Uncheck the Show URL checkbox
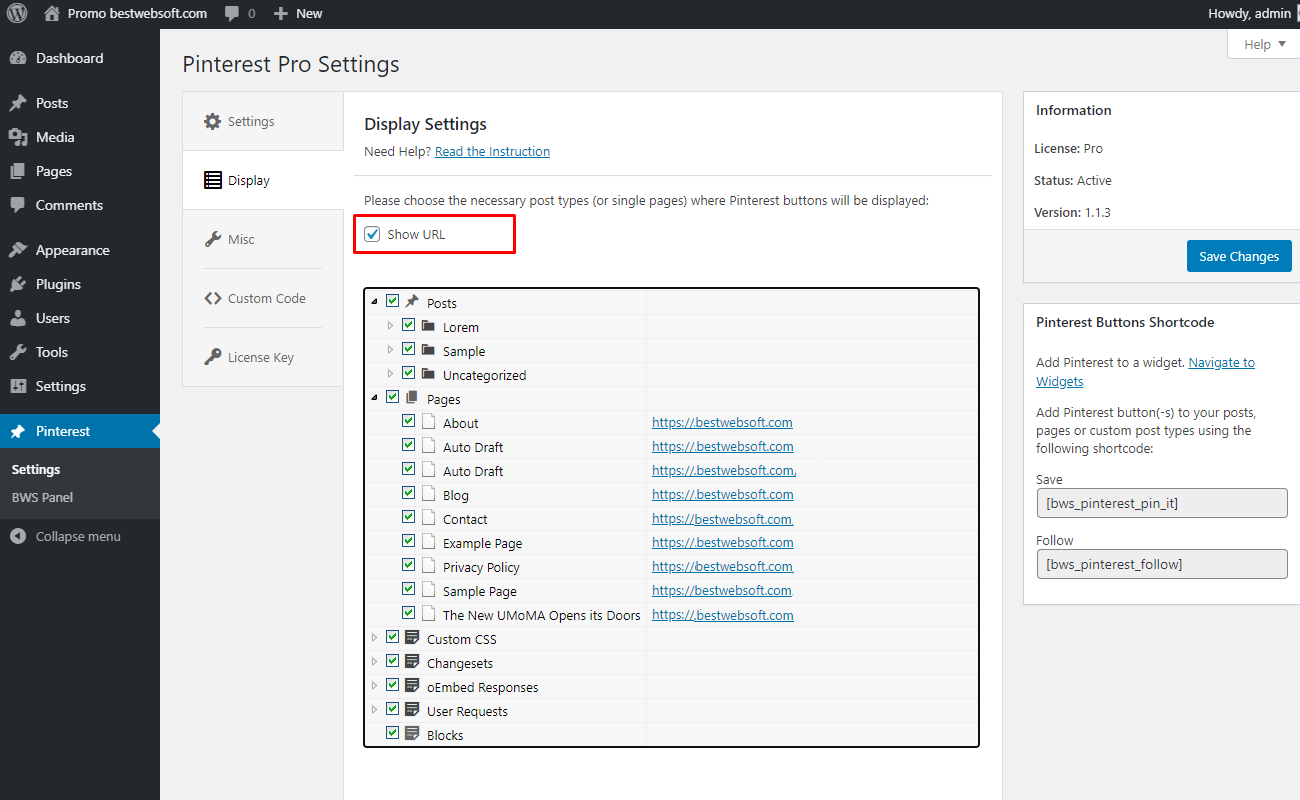1300x800 pixels. pyautogui.click(x=372, y=234)
